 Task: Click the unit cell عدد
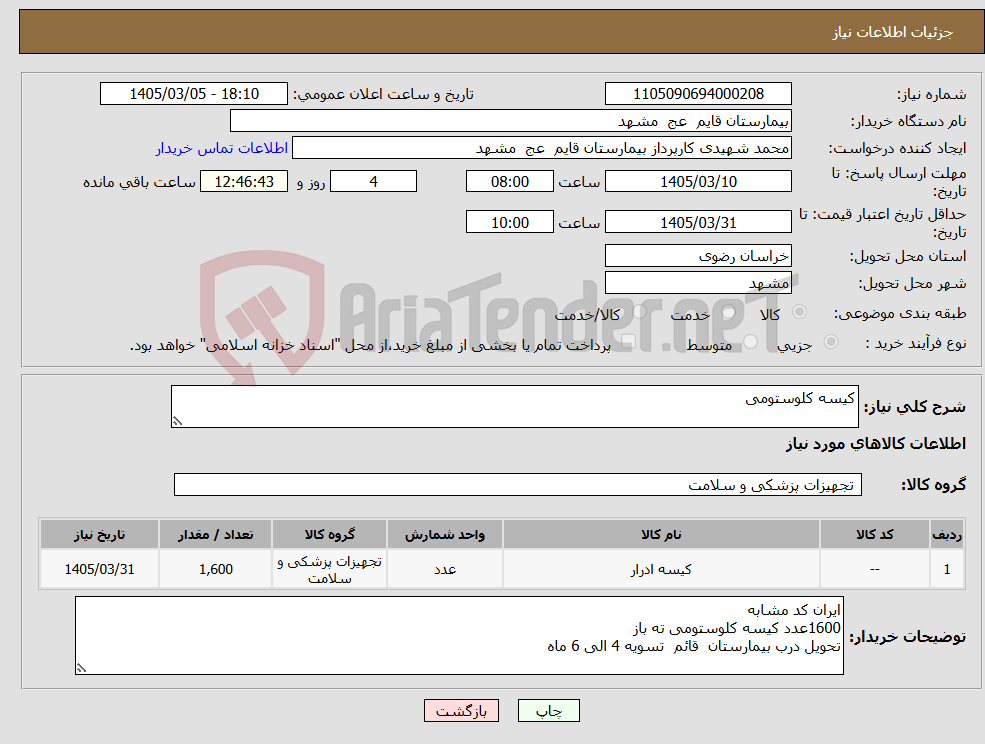[445, 569]
